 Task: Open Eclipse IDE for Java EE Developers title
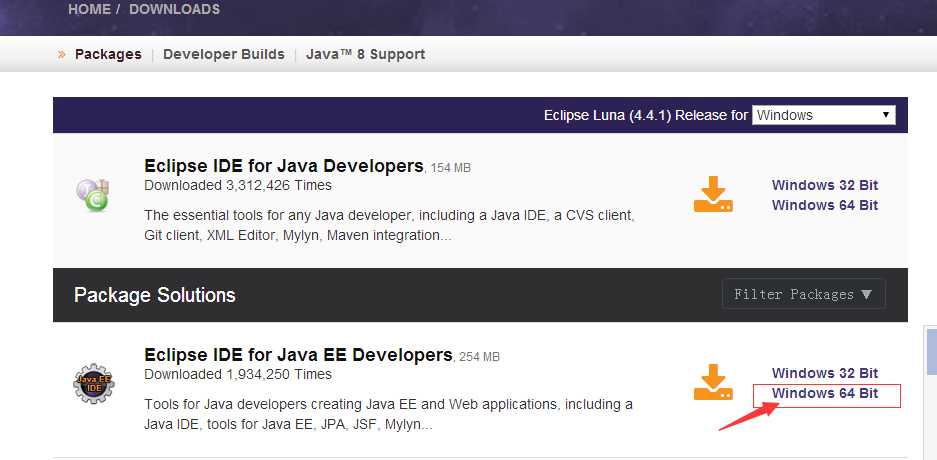(298, 355)
